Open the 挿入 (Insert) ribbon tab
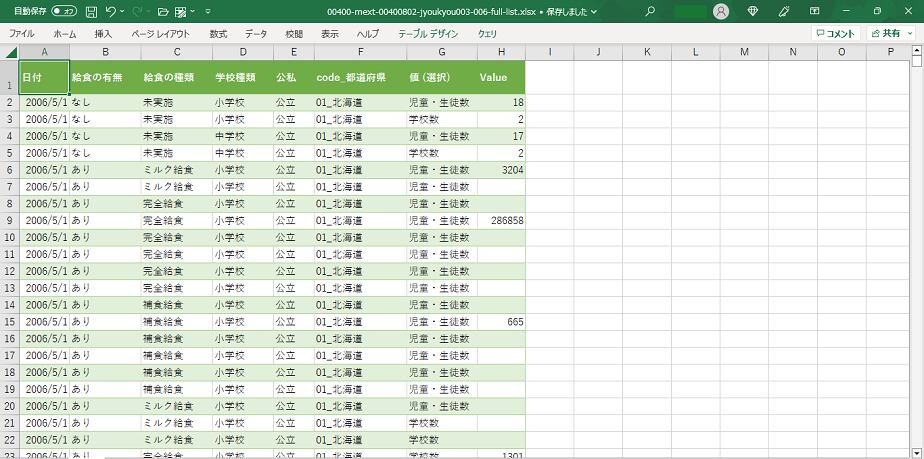 point(103,33)
